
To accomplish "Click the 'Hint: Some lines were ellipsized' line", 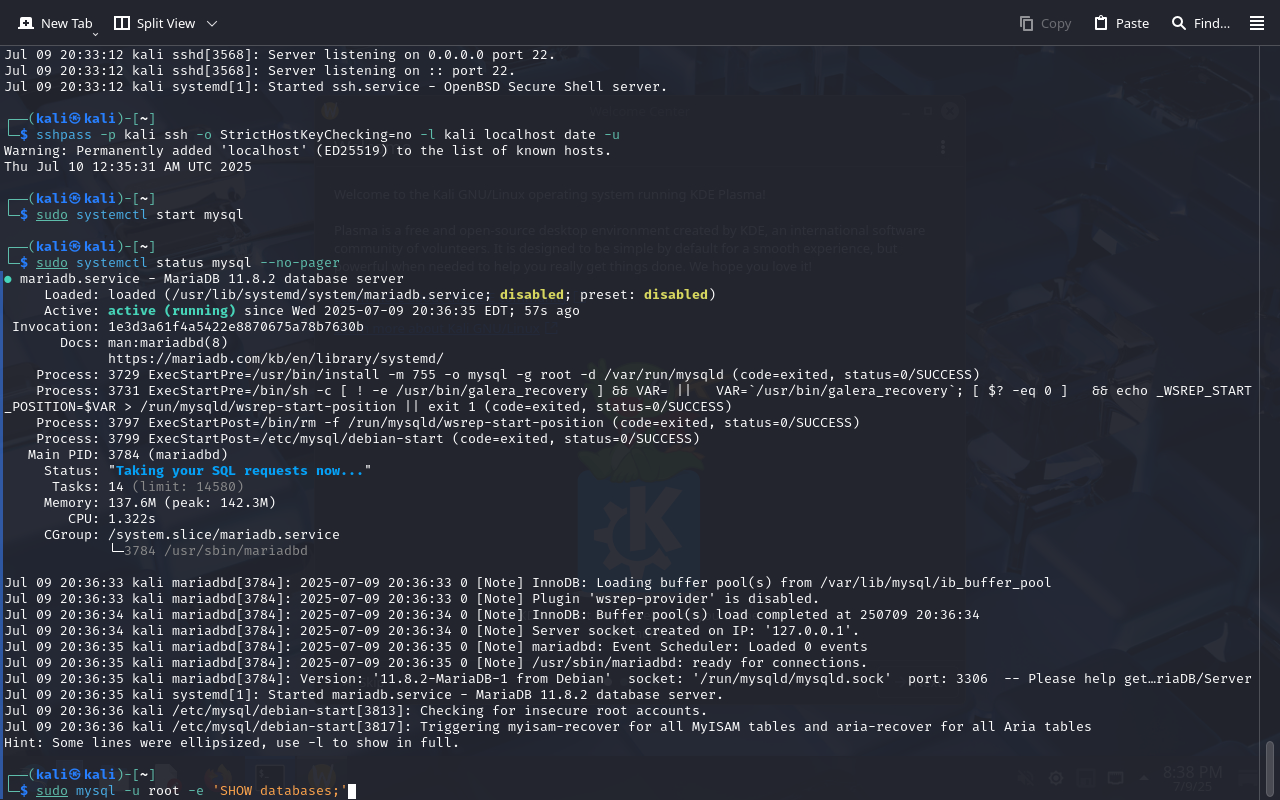I will point(232,742).
